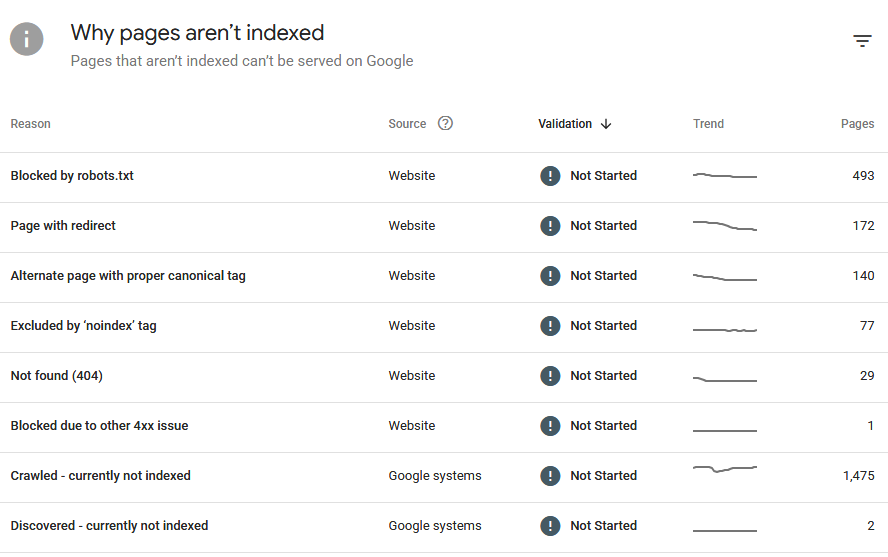Click Not Started status for Crawled not indexed
888x557 pixels.
coord(604,476)
